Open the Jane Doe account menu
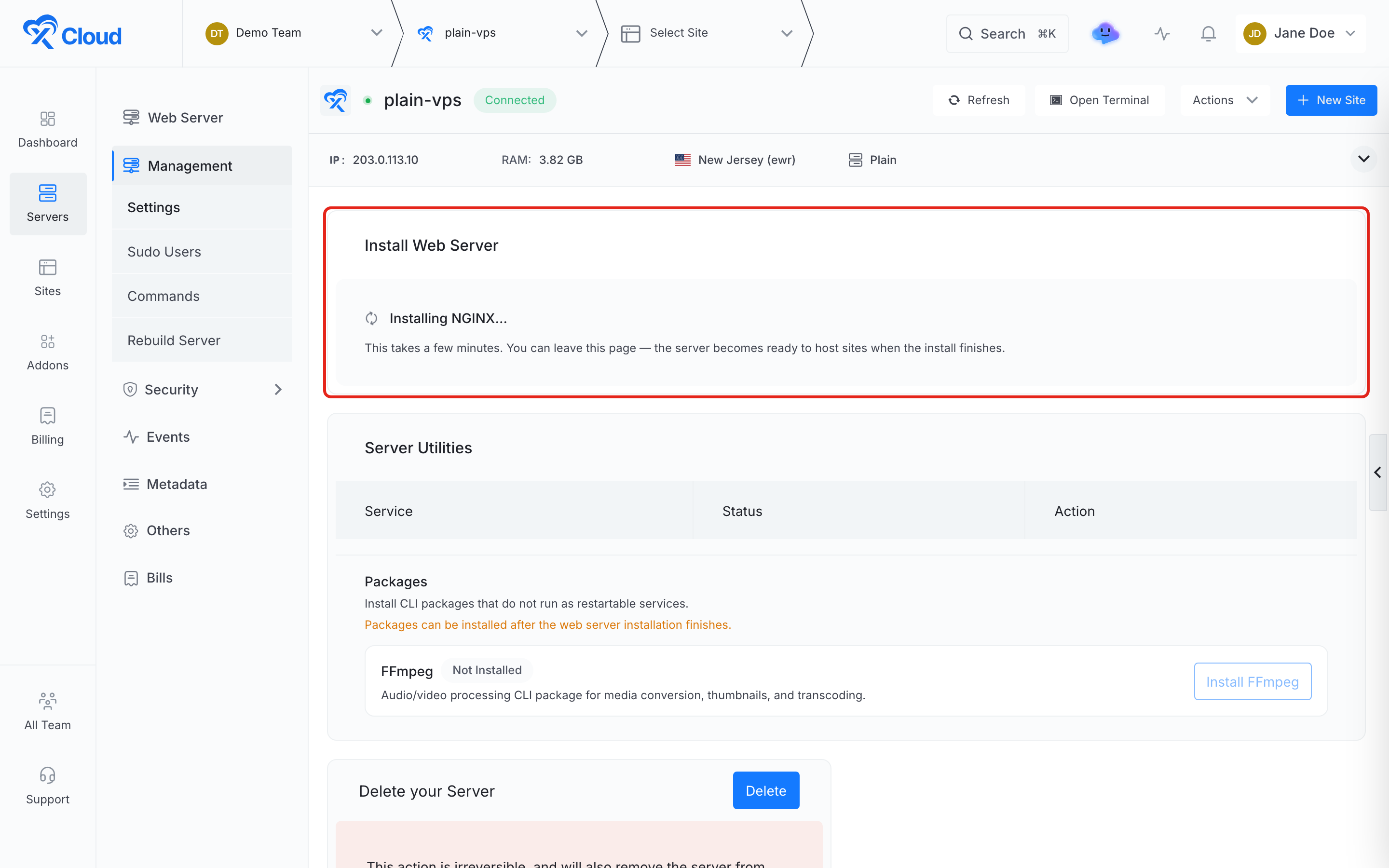 coord(1300,33)
